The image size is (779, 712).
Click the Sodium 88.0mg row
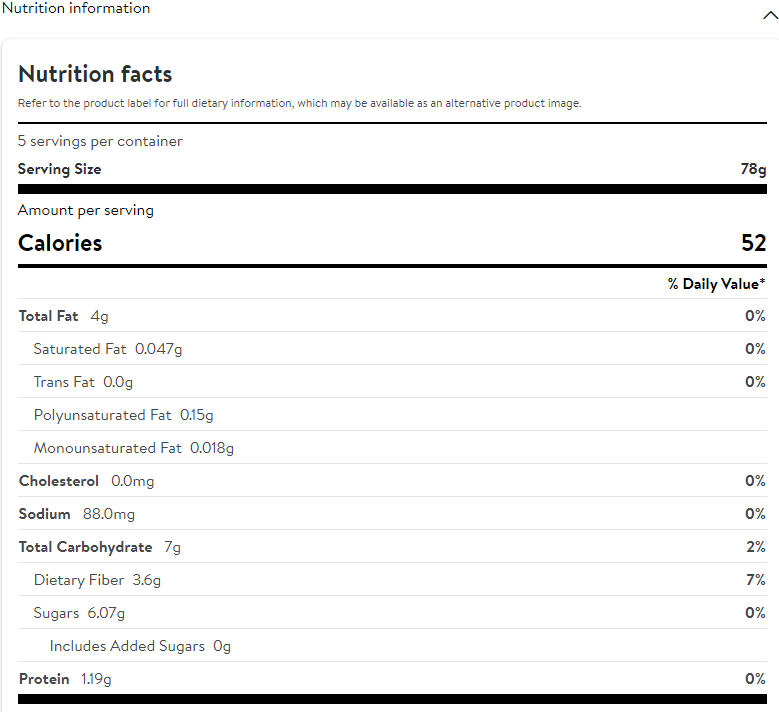(76, 514)
